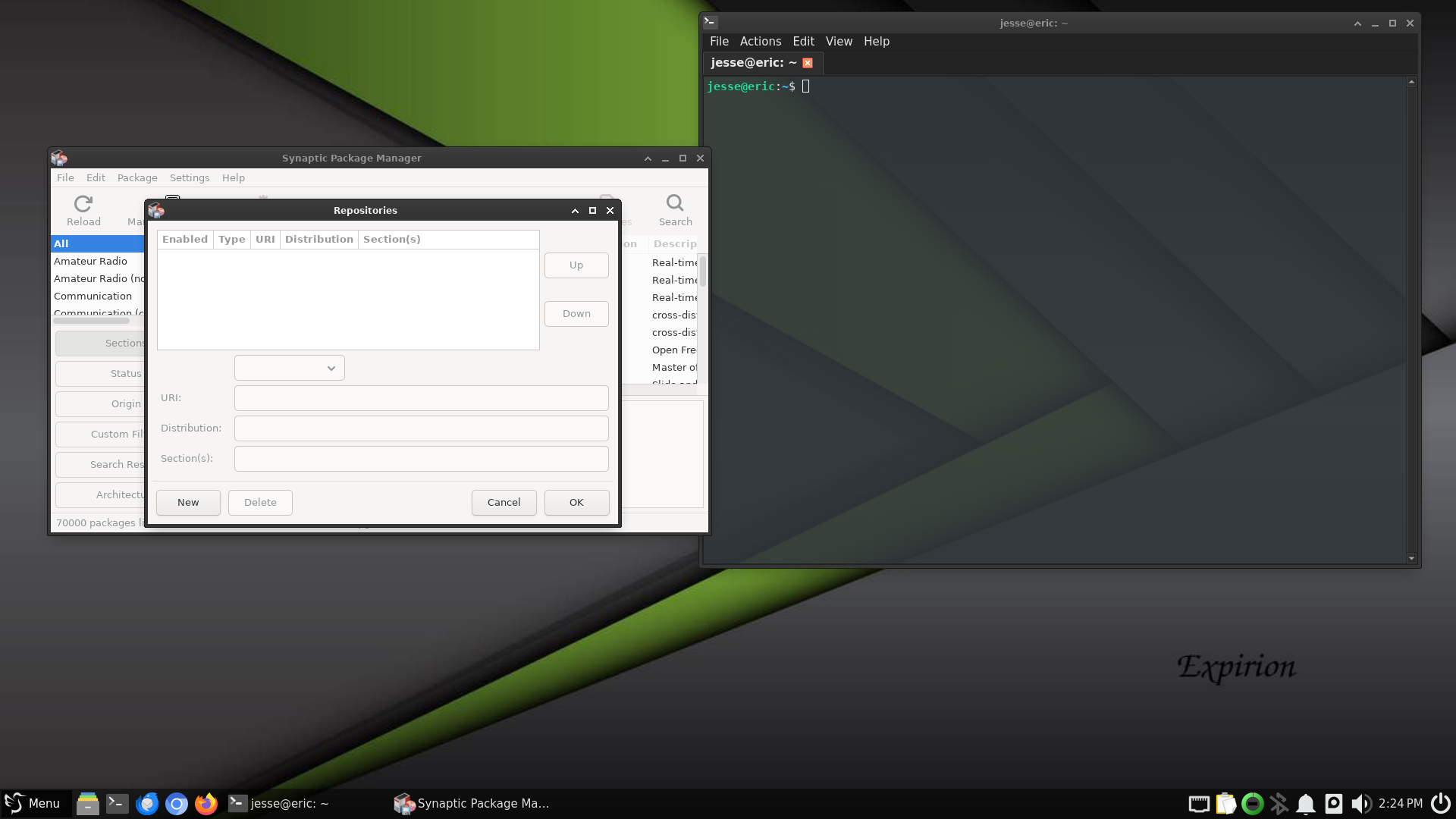Image resolution: width=1456 pixels, height=819 pixels.
Task: Click the volume speaker icon
Action: coord(1361,804)
